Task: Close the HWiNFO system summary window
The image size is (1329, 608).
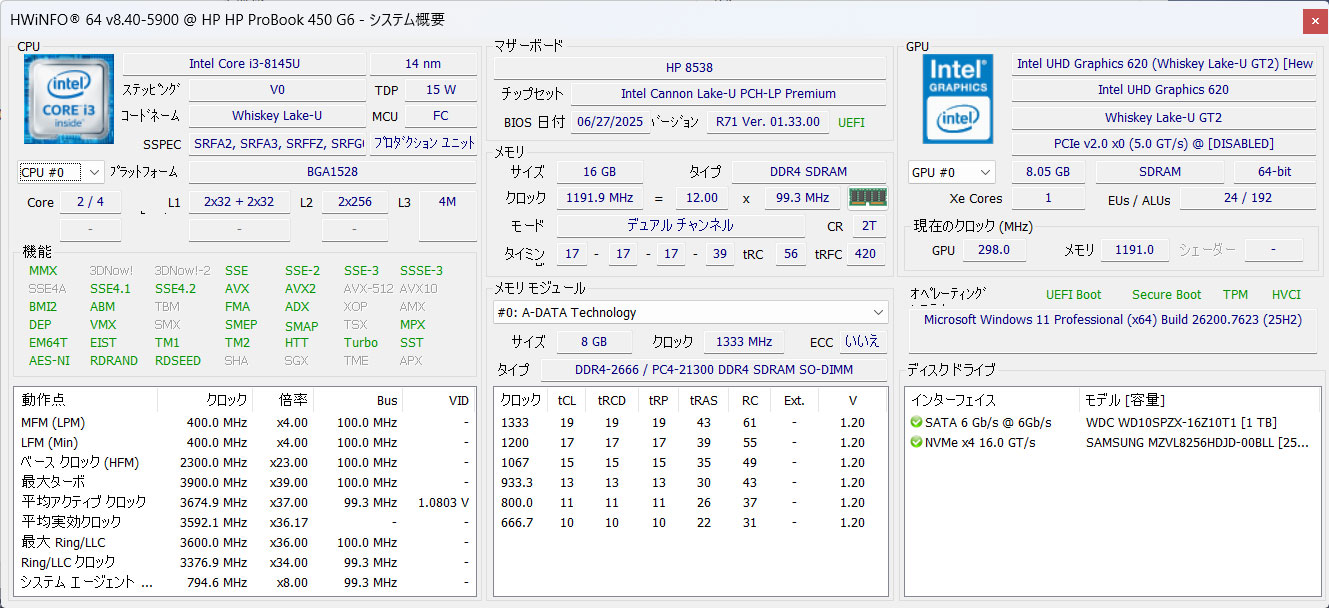Action: click(1315, 20)
